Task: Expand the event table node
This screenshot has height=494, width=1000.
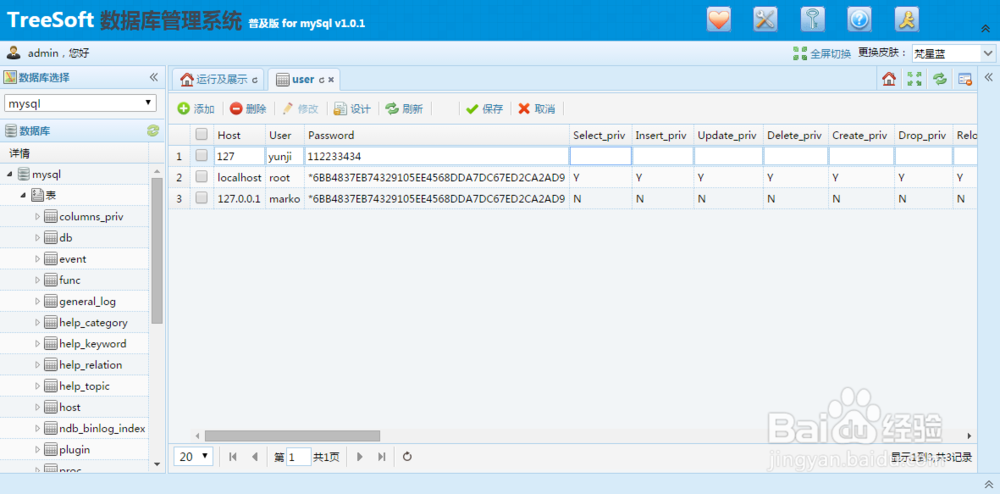Action: (37, 259)
